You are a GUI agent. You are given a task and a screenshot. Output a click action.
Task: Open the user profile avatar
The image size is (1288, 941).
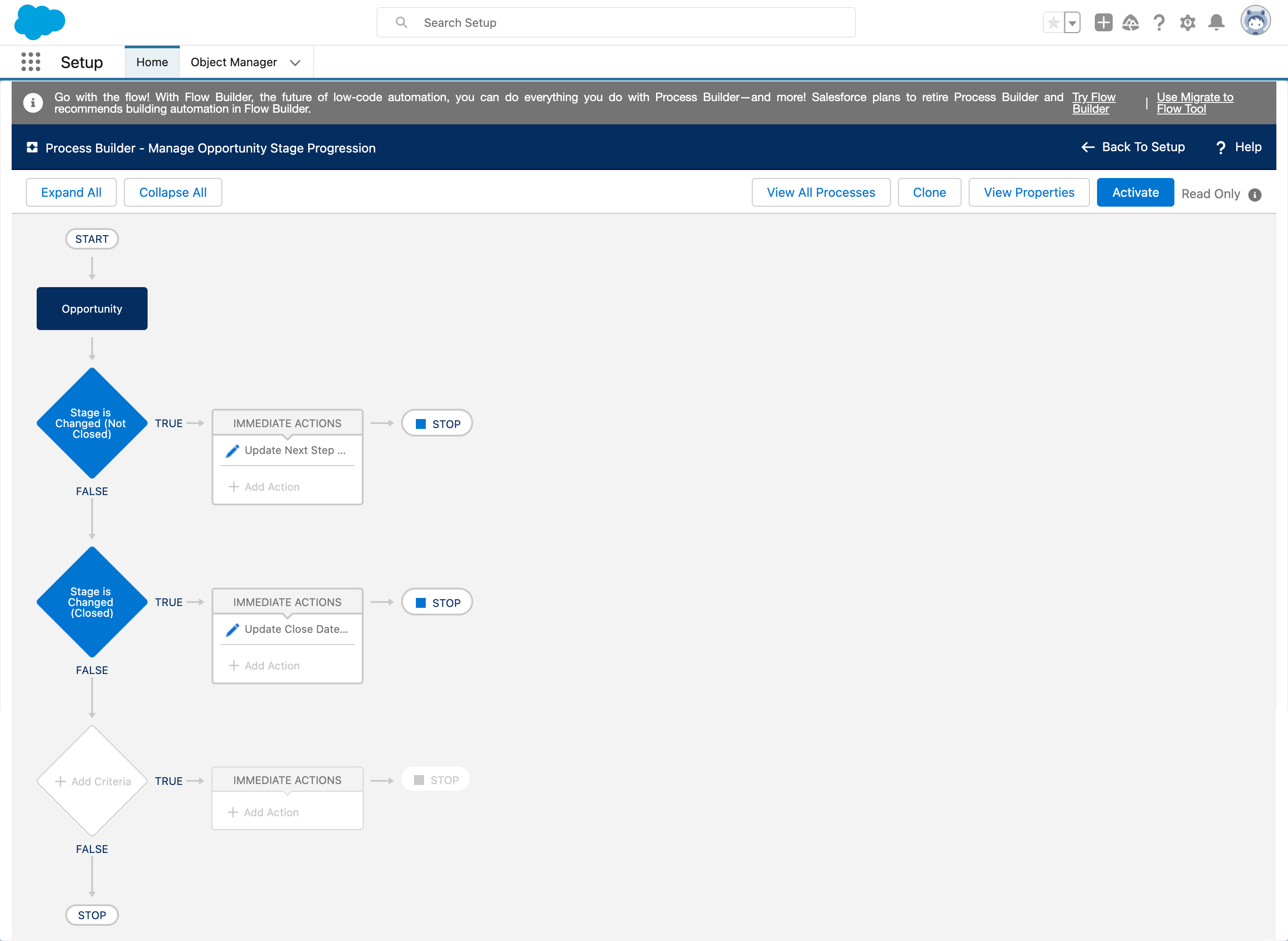[1255, 21]
